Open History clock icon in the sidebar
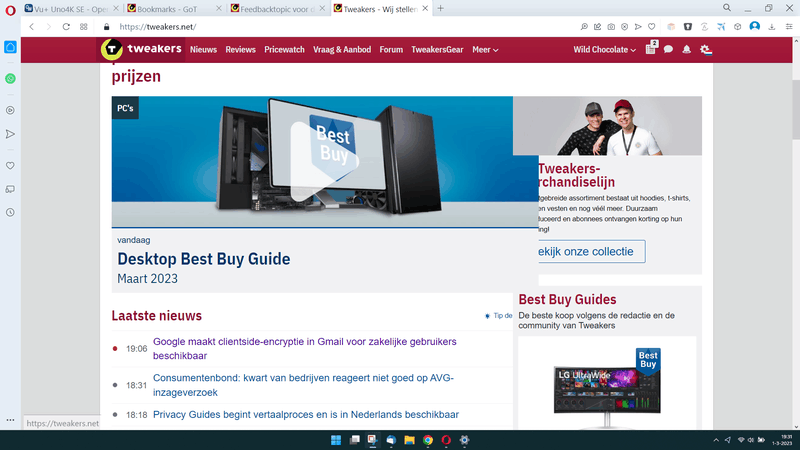 pyautogui.click(x=10, y=212)
